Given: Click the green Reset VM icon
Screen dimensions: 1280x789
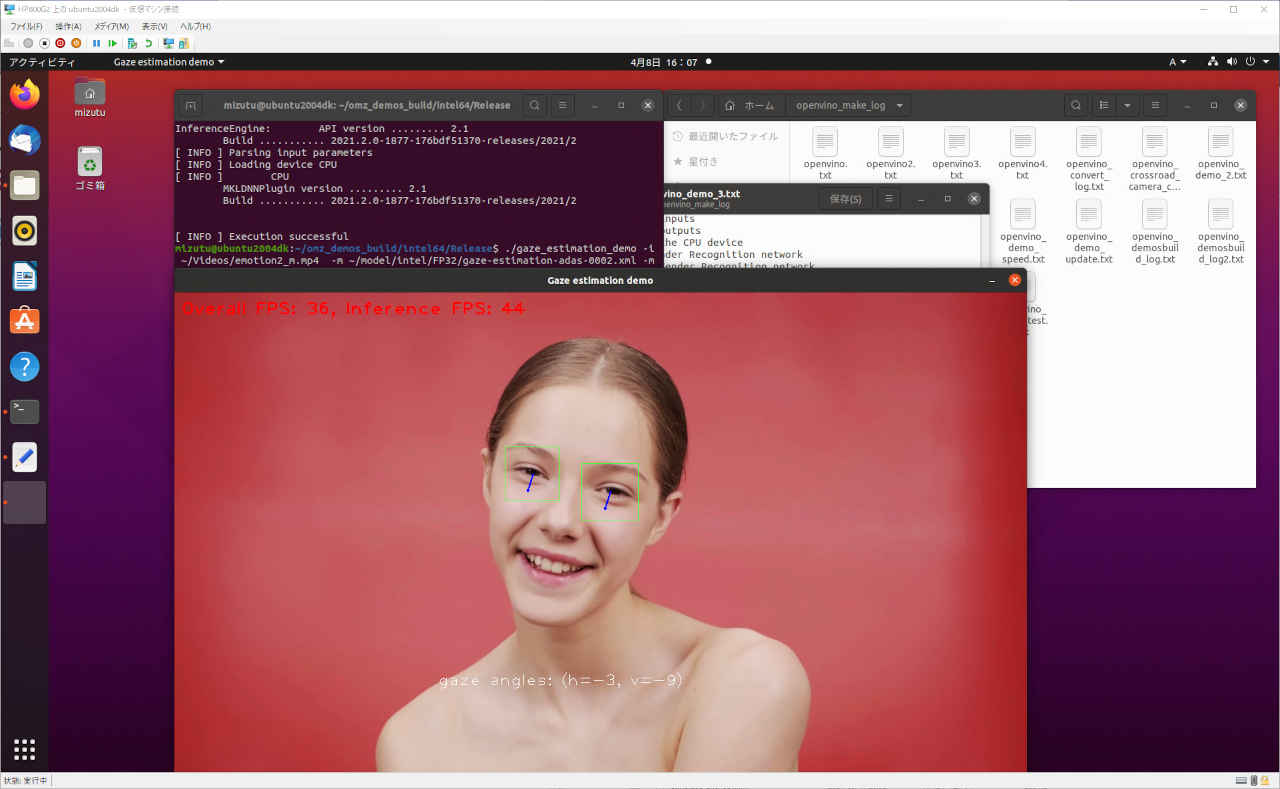Looking at the screenshot, I should 113,43.
